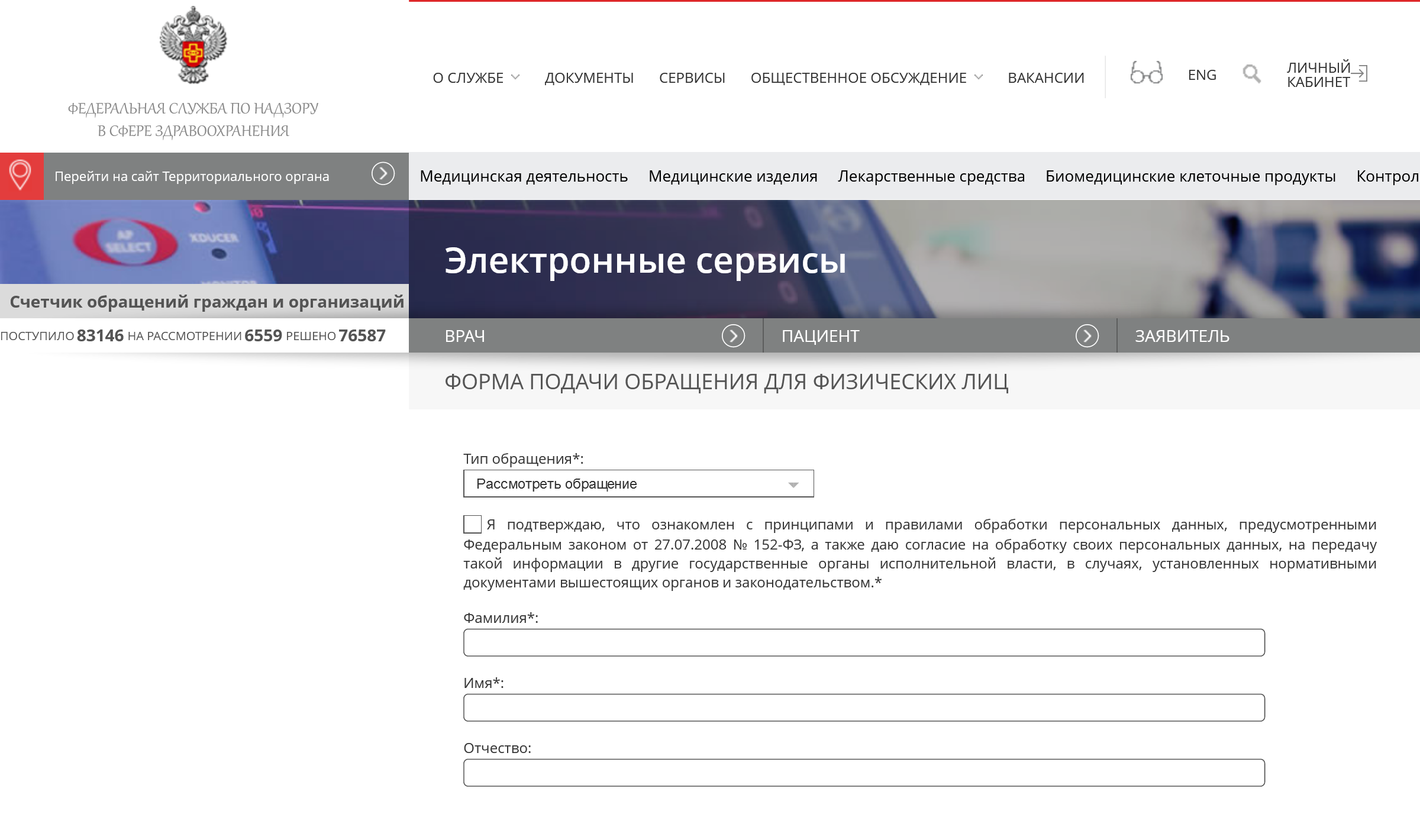1420x840 pixels.
Task: Click the РЕШЕНО 76587 counter value
Action: point(335,336)
